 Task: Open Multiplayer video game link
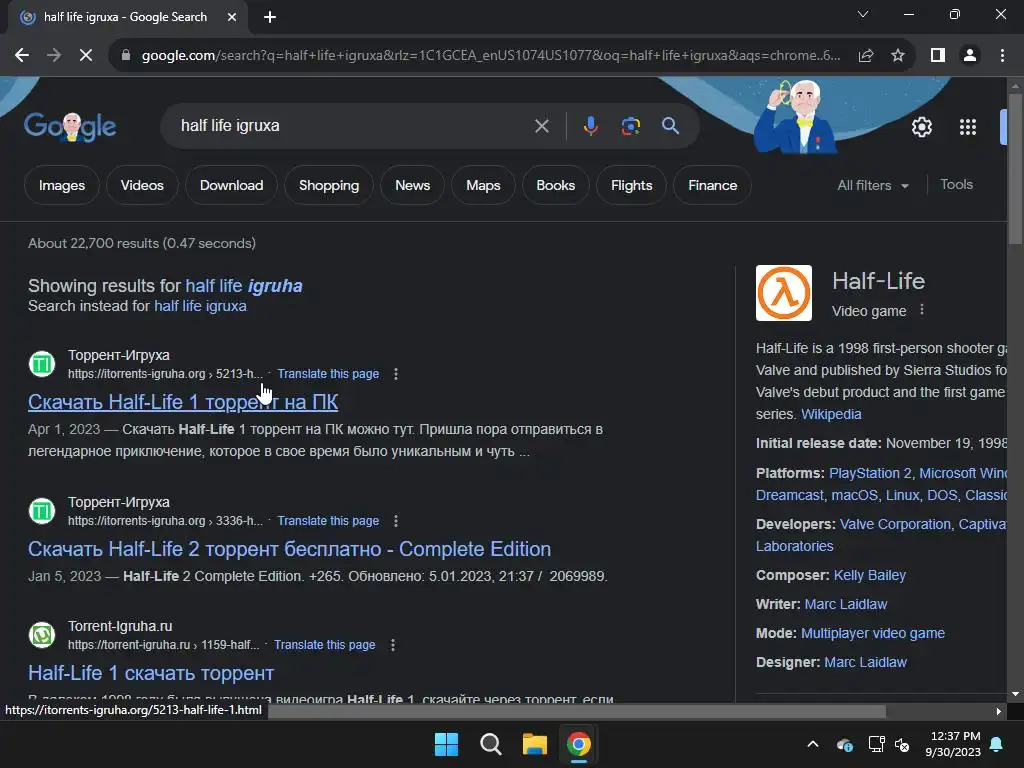[x=872, y=633]
